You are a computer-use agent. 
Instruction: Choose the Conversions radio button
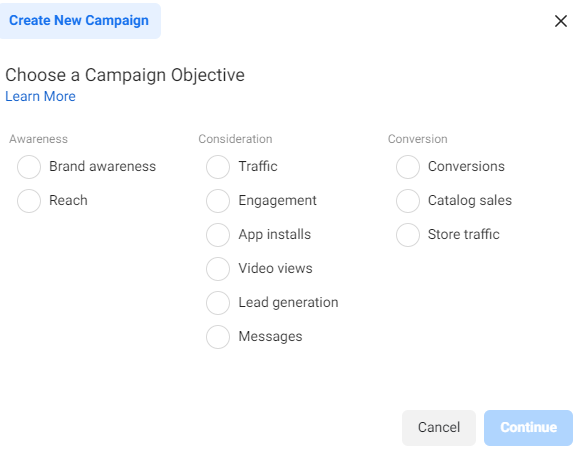(408, 167)
